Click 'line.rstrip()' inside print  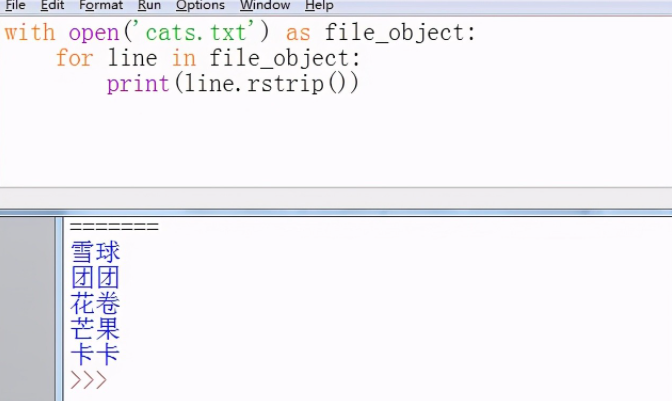click(x=266, y=84)
